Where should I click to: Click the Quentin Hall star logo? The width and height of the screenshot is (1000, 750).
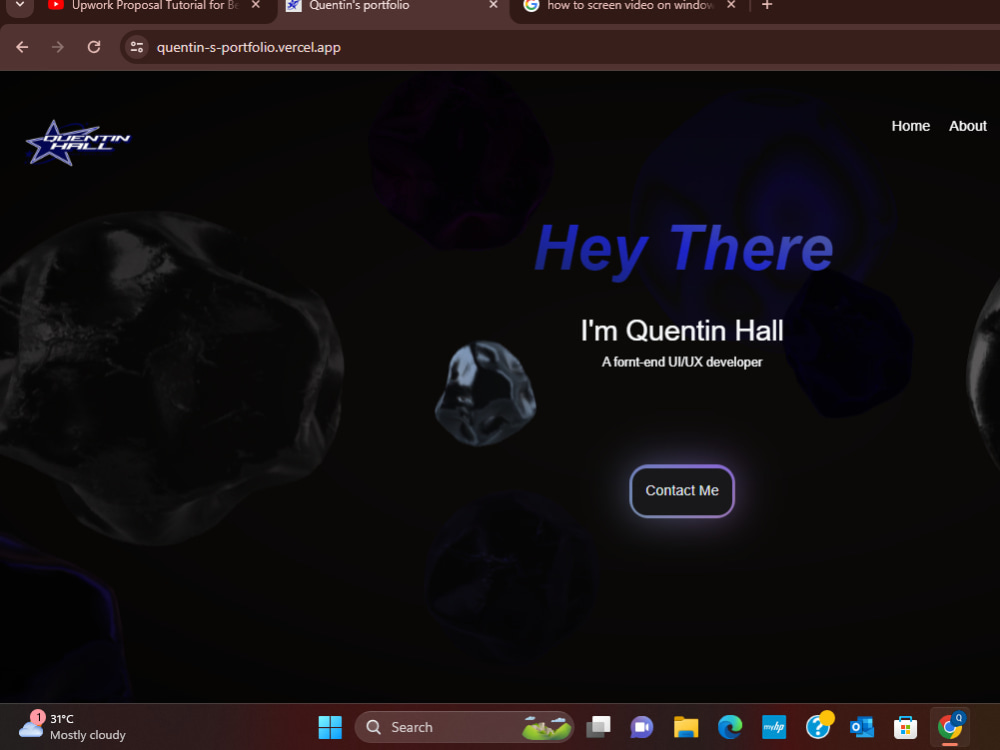point(78,143)
